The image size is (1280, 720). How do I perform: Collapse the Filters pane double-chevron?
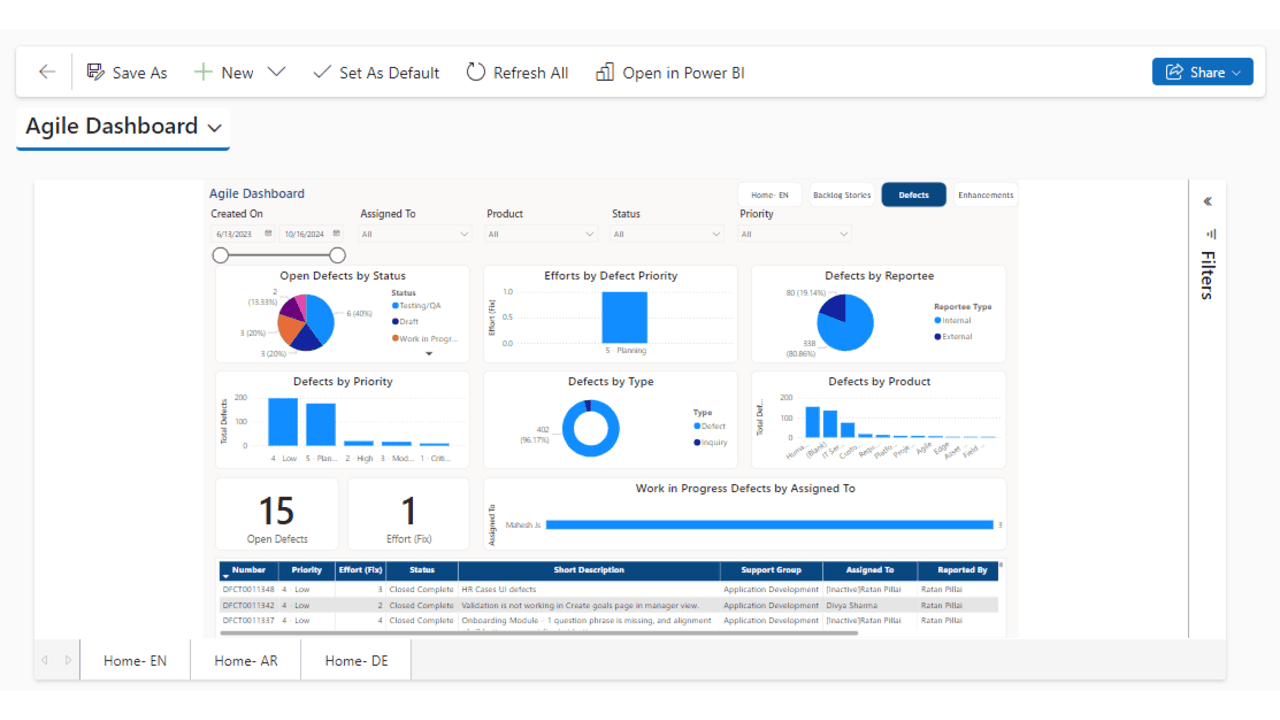1208,201
